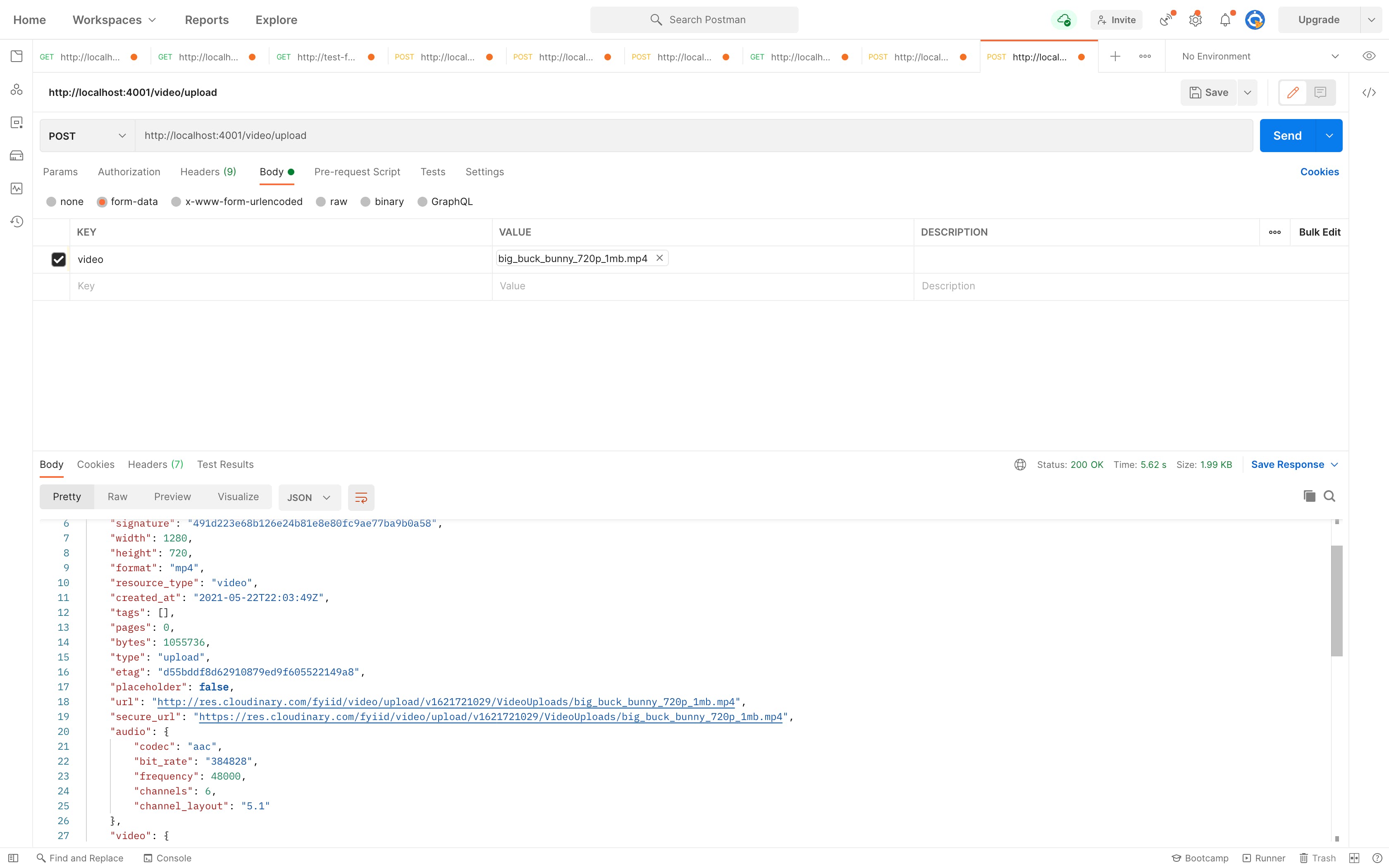
Task: Open environment quick look eye icon
Action: [x=1369, y=56]
